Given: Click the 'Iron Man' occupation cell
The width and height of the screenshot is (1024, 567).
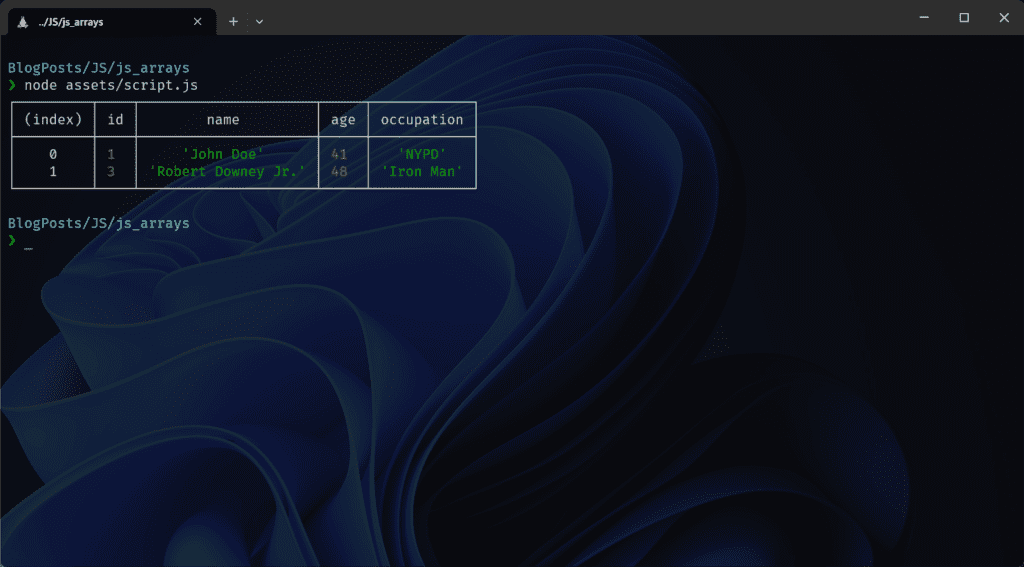Looking at the screenshot, I should pyautogui.click(x=422, y=172).
